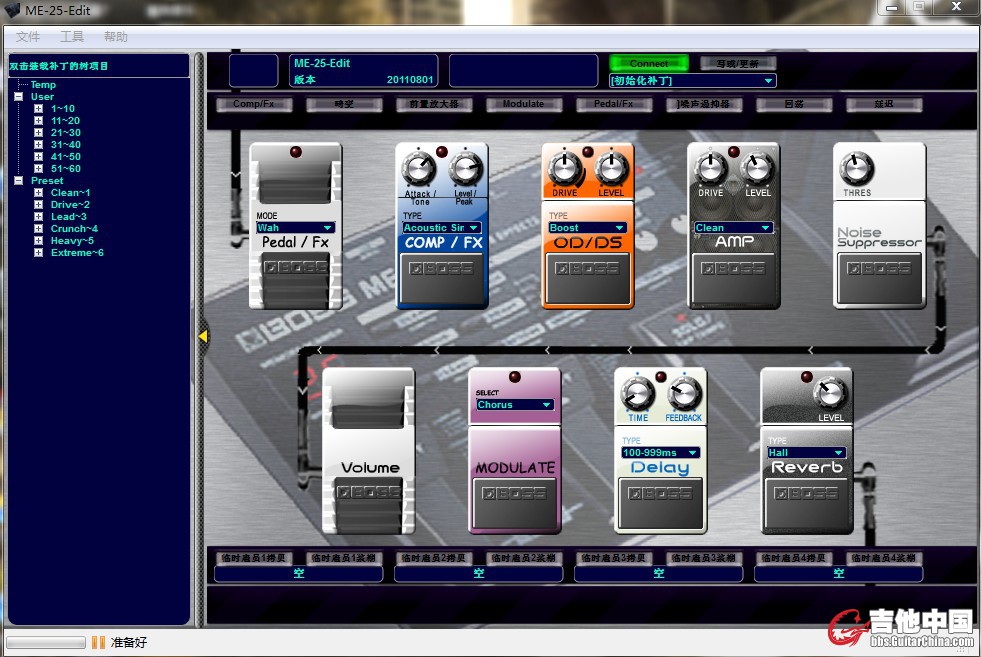Click the Pedal / Fx expression treadle
The width and height of the screenshot is (981, 657).
click(295, 181)
